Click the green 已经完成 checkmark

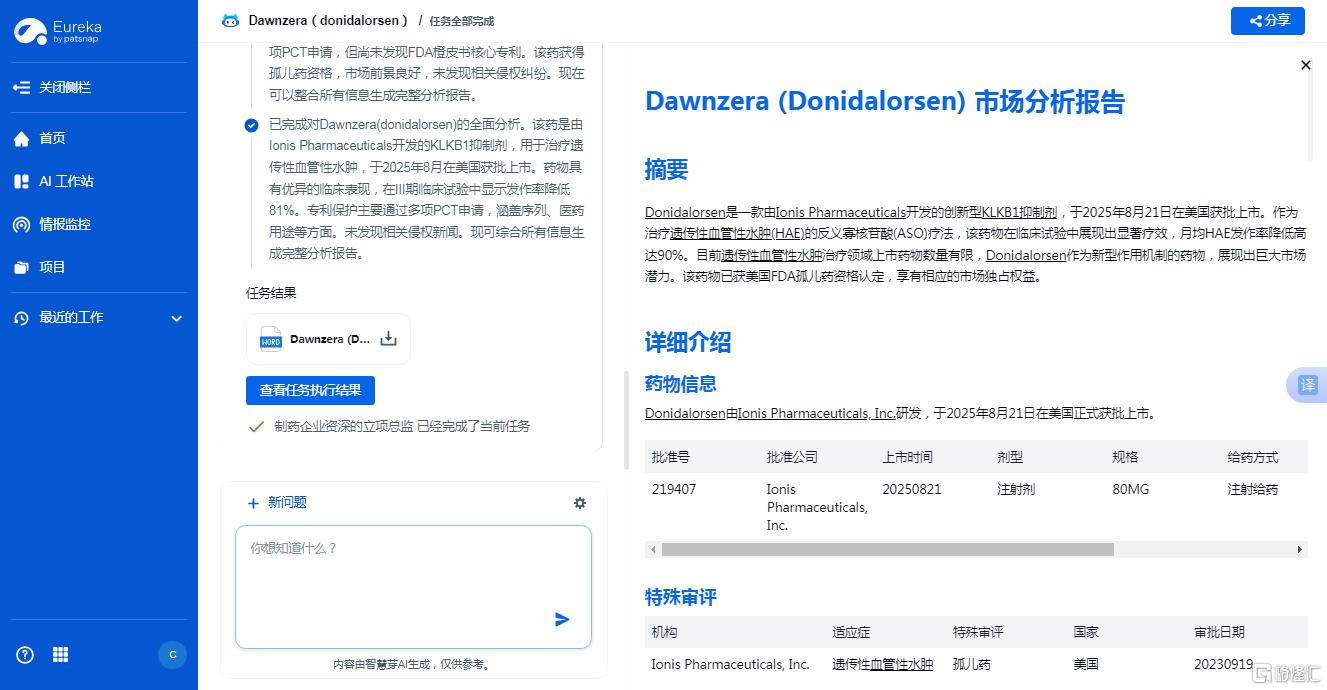[256, 426]
